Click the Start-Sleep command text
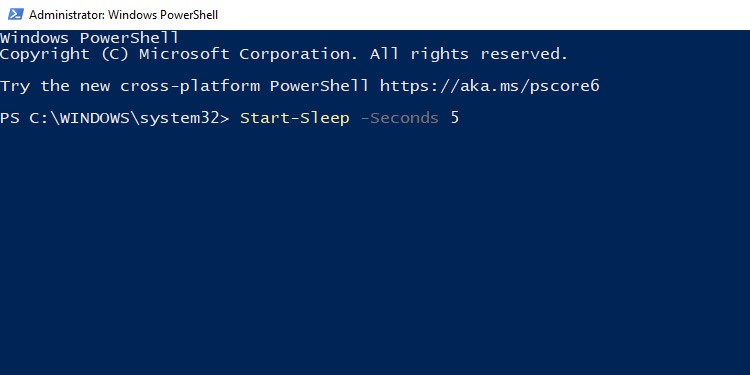 click(x=295, y=118)
